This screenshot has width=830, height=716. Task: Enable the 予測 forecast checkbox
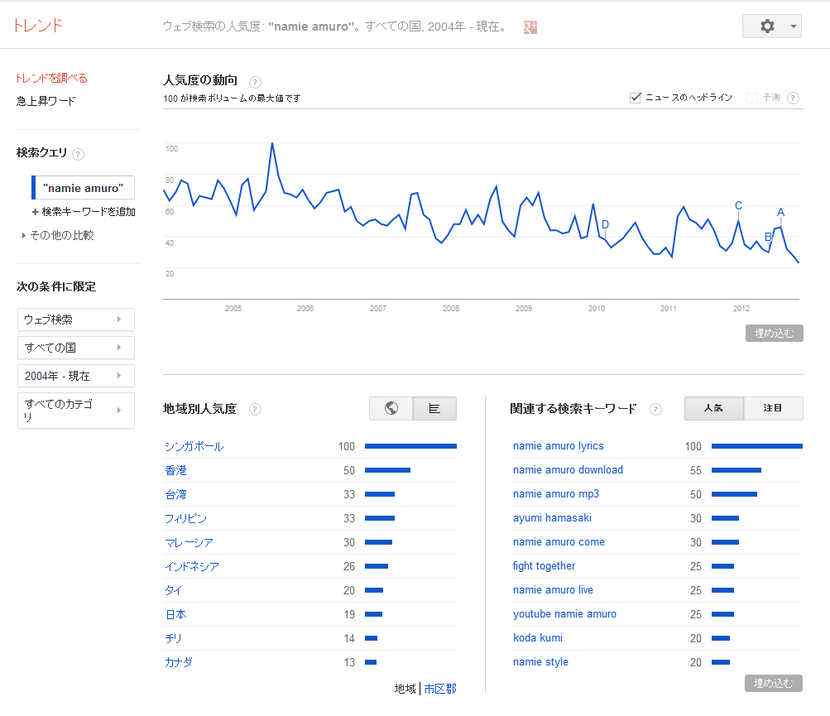(751, 98)
